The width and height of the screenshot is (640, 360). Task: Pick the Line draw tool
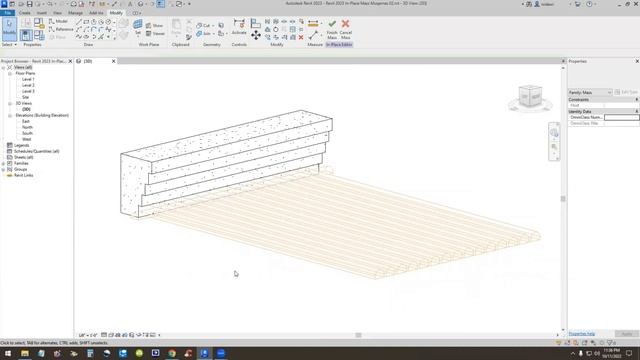pyautogui.click(x=79, y=22)
